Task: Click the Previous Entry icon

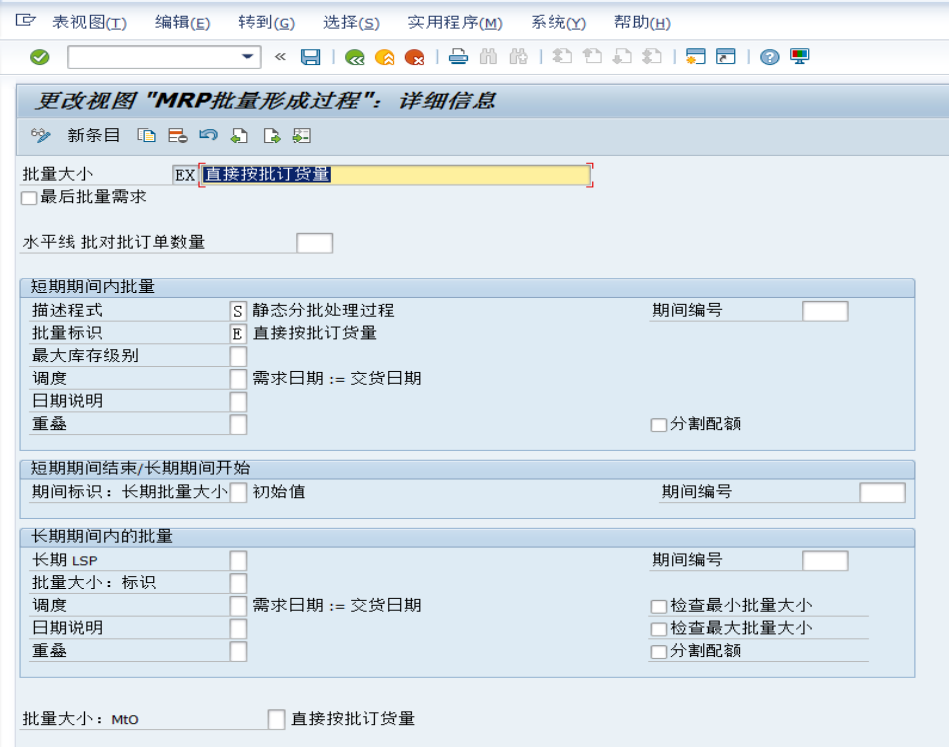Action: (x=239, y=136)
